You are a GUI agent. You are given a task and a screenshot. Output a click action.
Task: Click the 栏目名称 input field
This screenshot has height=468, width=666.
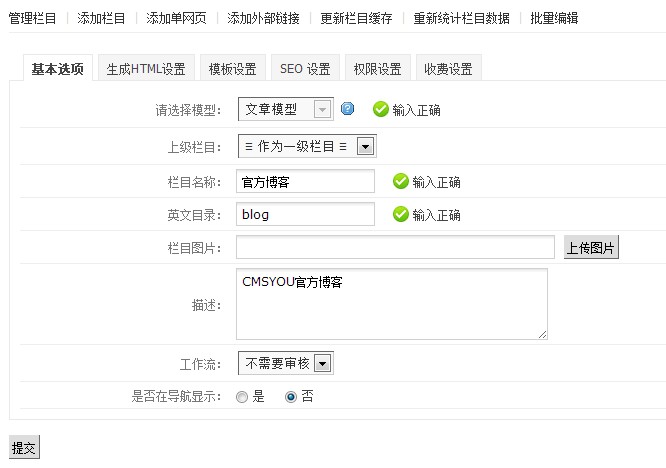click(x=305, y=181)
